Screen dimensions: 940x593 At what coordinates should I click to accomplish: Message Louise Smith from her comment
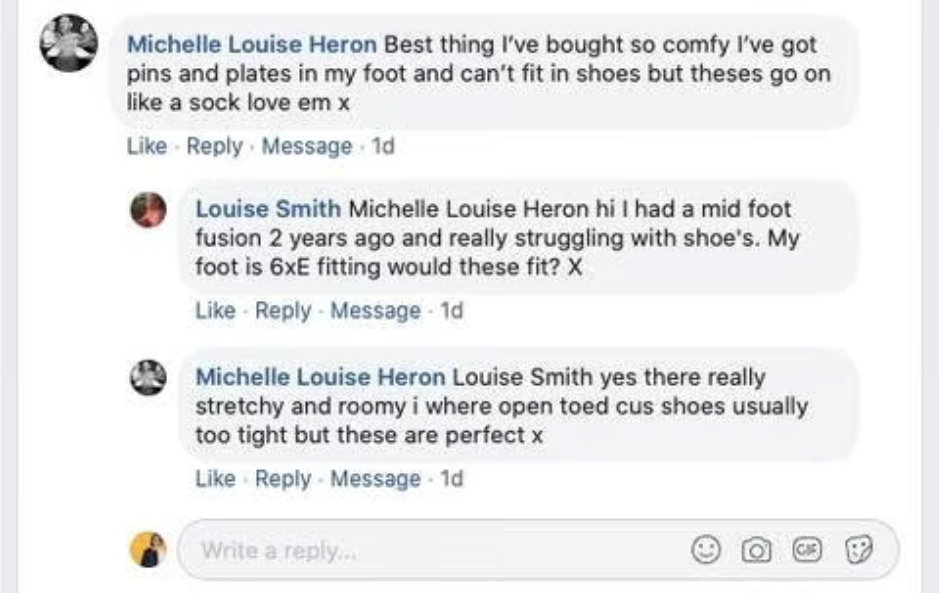[x=375, y=311]
